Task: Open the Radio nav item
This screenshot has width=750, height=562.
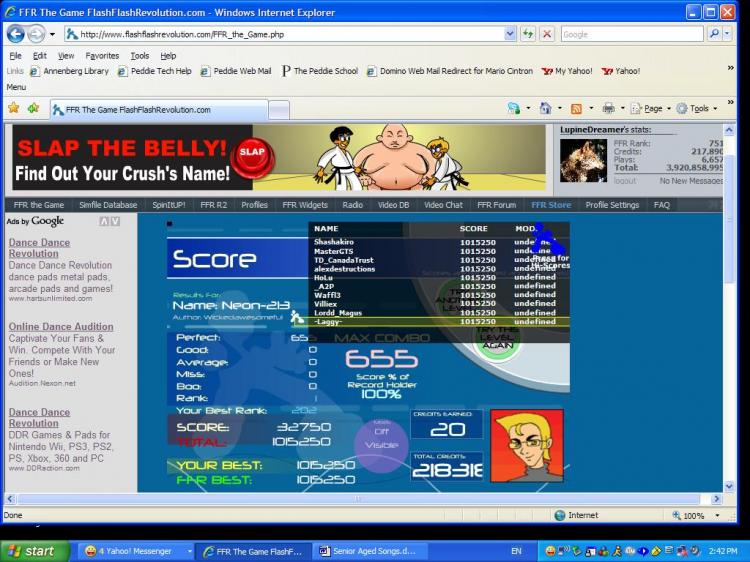Action: coord(353,205)
